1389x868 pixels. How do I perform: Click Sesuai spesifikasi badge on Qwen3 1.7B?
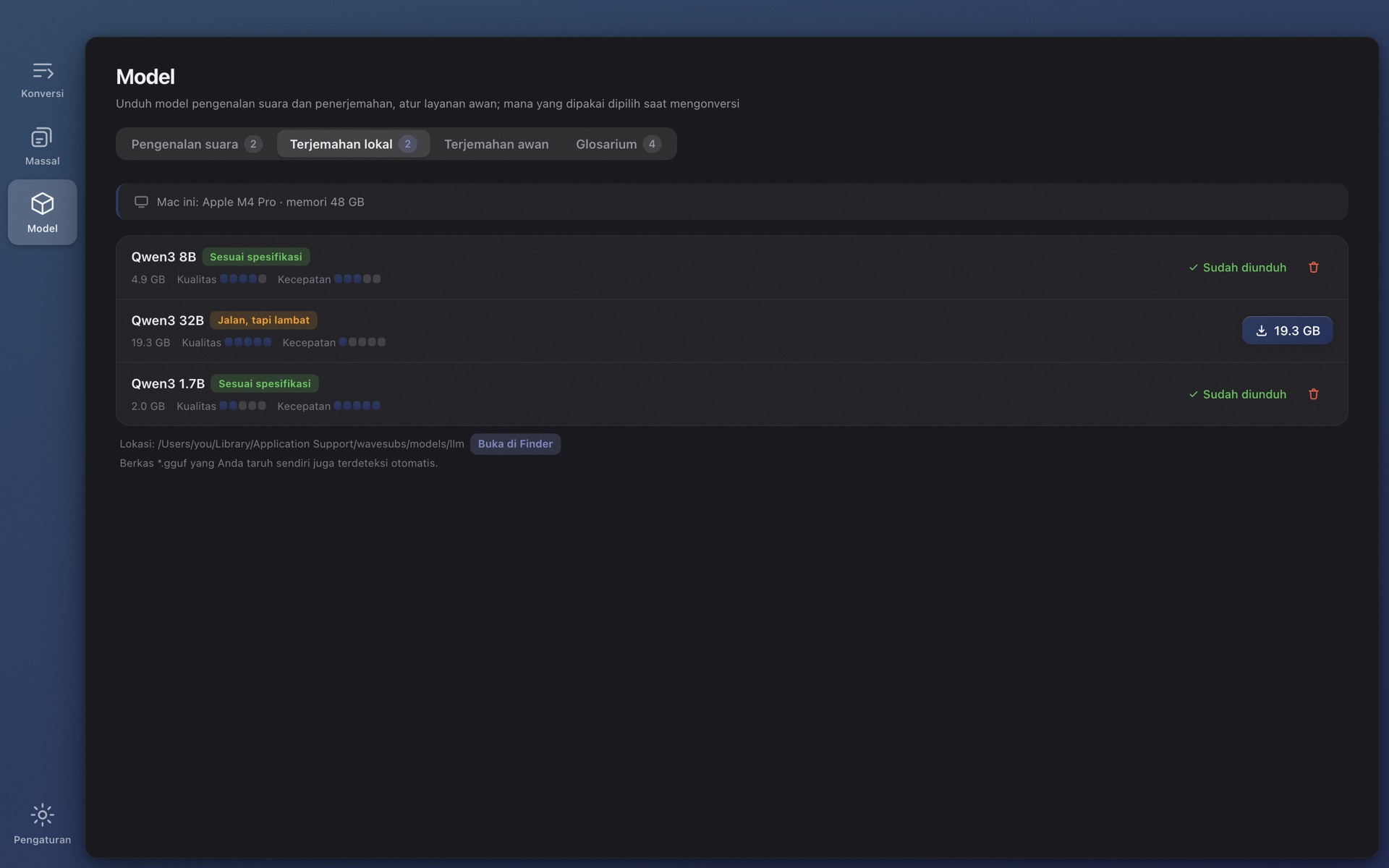[265, 383]
